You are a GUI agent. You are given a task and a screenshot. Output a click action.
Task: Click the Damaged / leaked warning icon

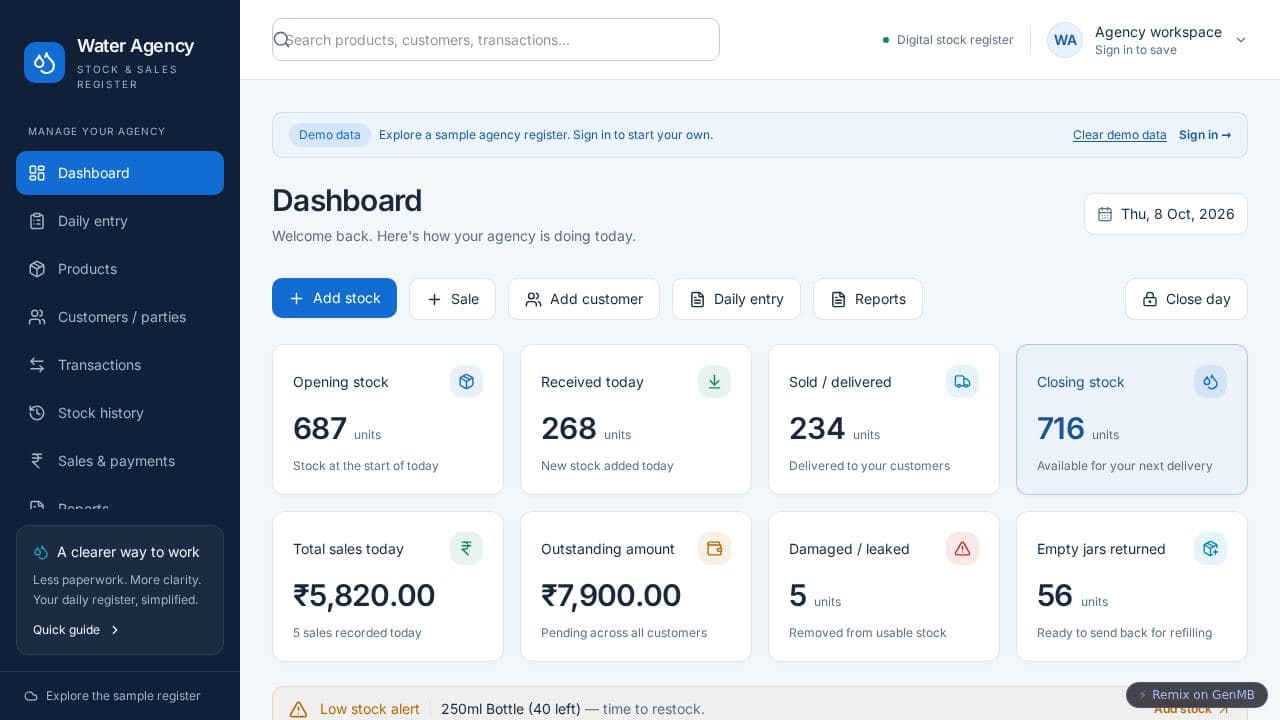click(962, 548)
